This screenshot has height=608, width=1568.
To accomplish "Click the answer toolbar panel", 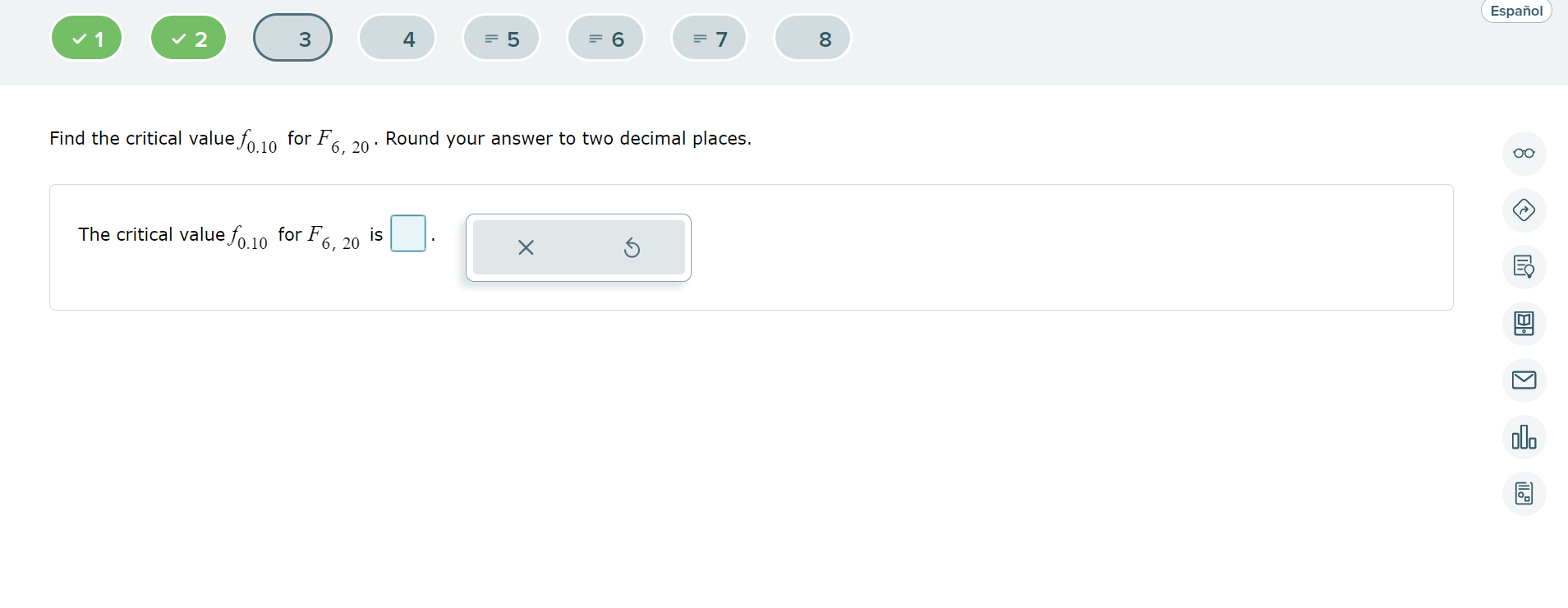I will click(577, 247).
